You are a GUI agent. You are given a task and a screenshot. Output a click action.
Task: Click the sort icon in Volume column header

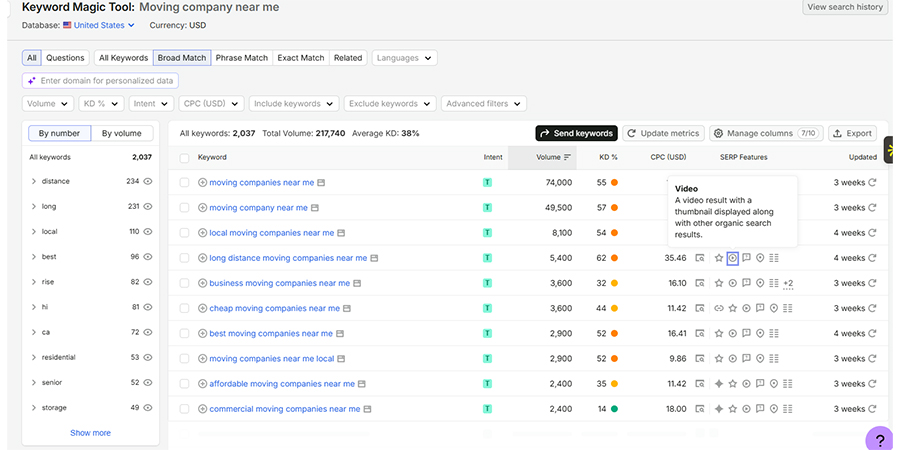click(567, 157)
